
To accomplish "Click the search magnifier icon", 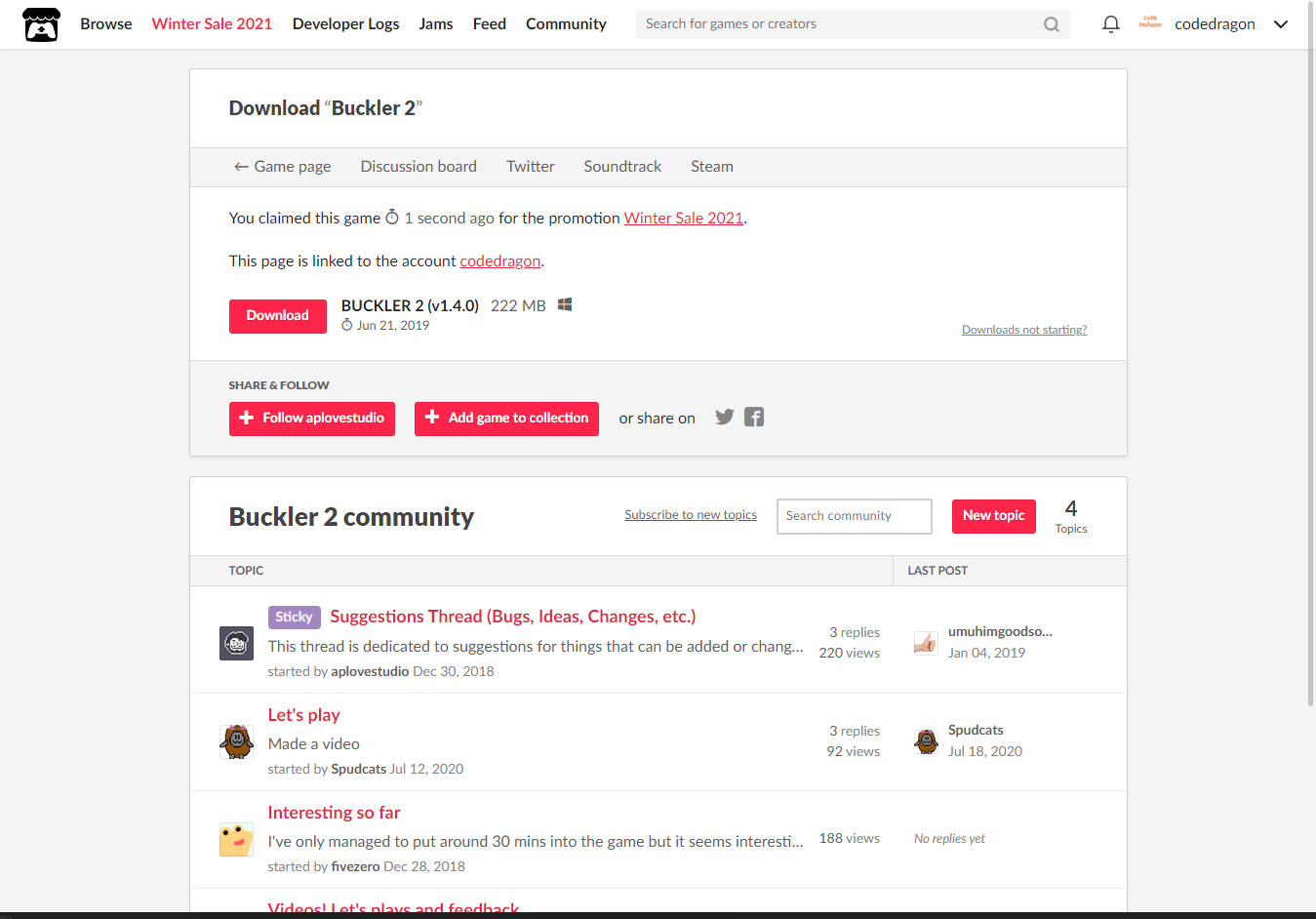I will (1051, 24).
